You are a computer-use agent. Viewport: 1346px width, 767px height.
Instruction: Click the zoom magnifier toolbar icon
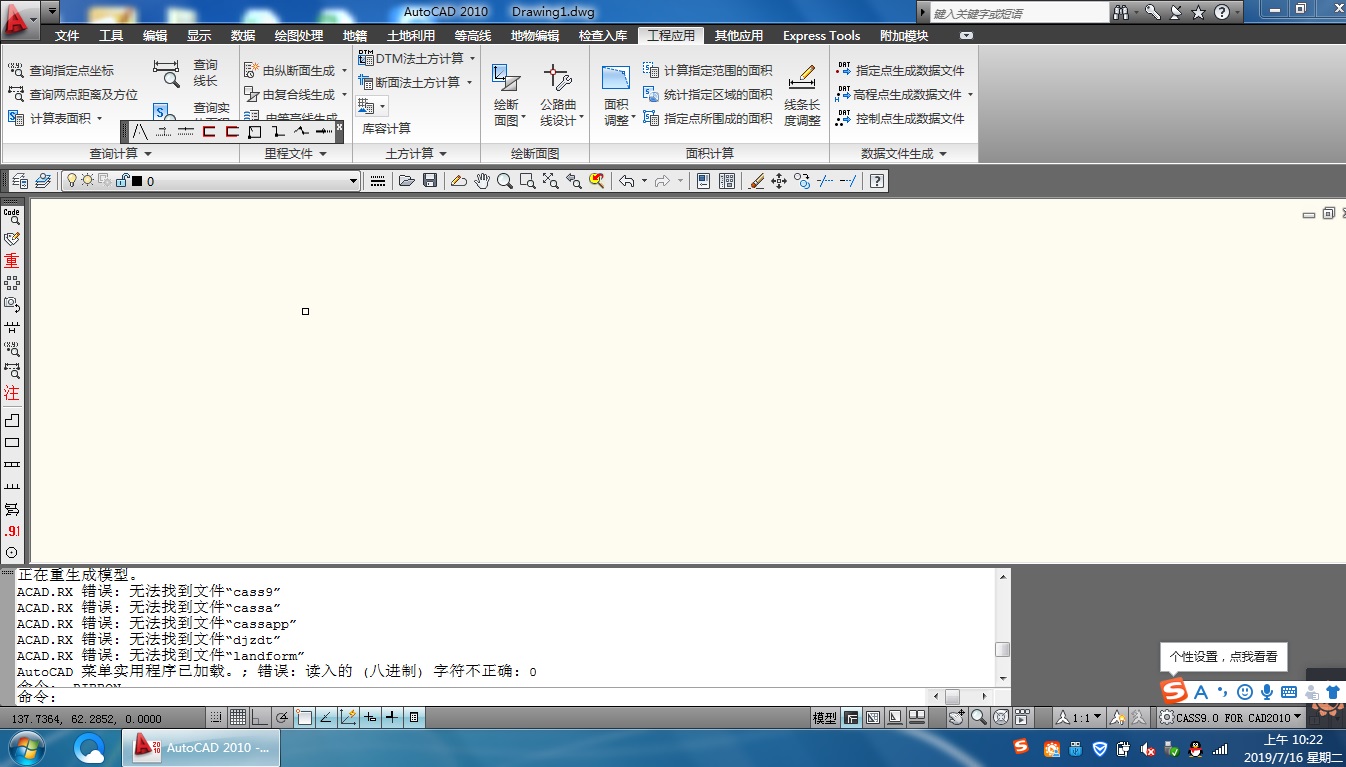[505, 181]
